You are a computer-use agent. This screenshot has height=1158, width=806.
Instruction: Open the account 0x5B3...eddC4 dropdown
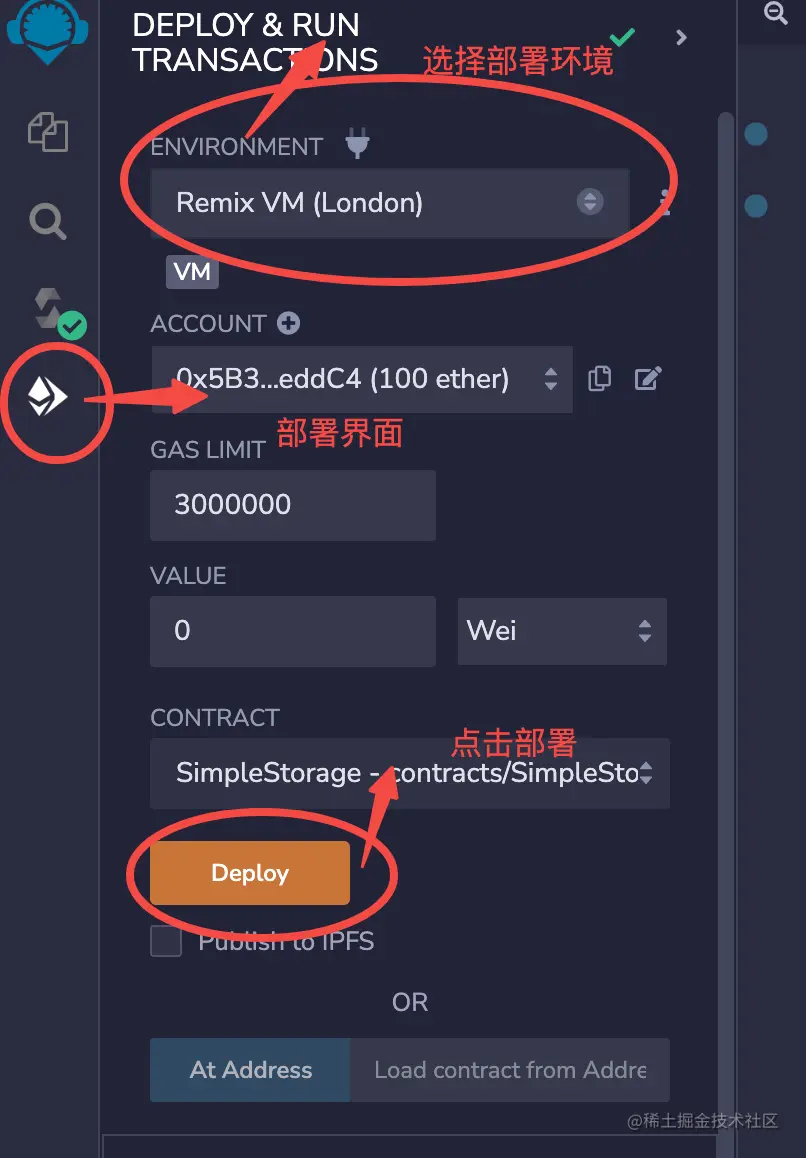[362, 380]
